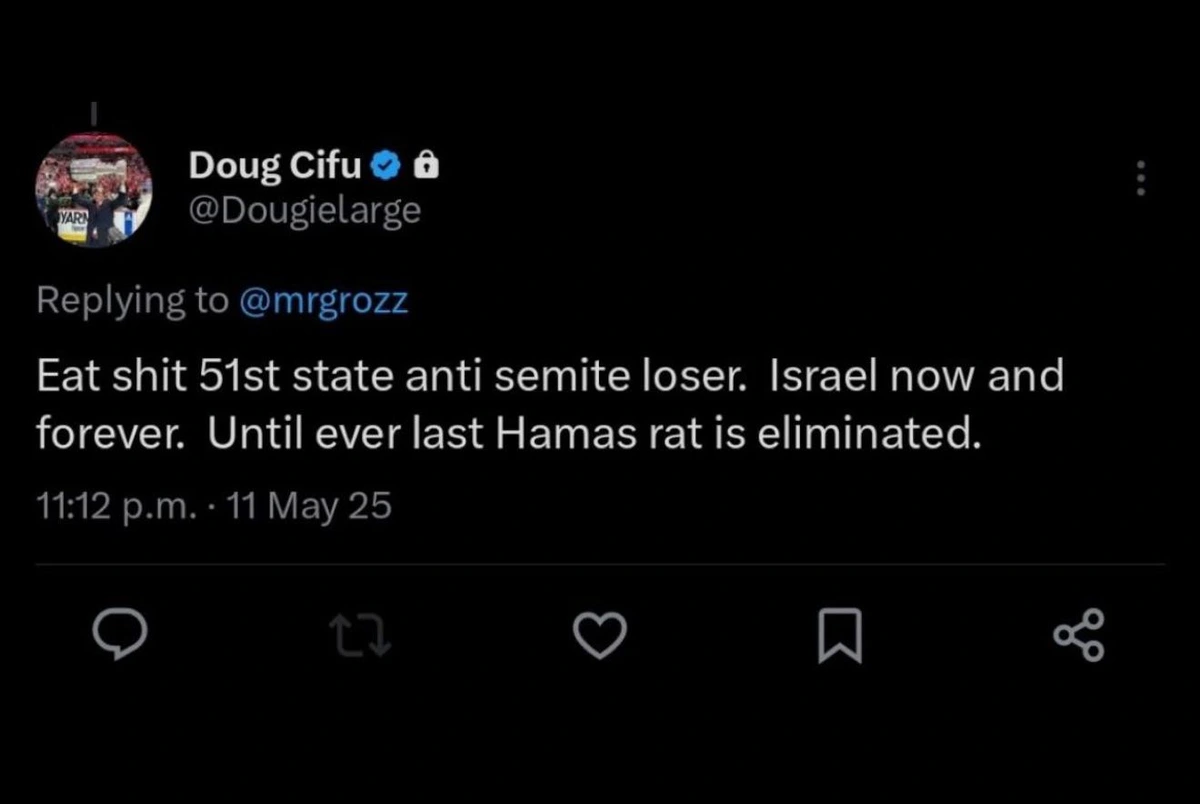Click the tweet's second line ending "eliminated"
This screenshot has height=804, width=1200.
[503, 433]
